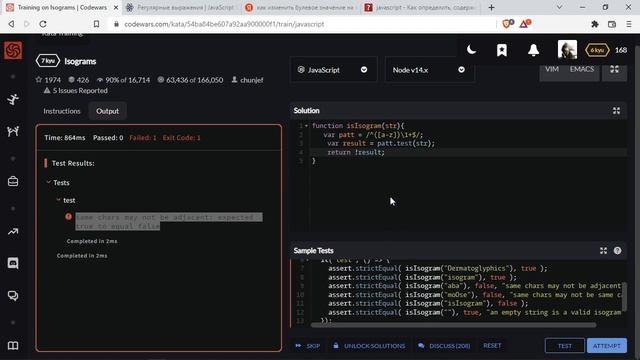Submit with the ATTEMPT button

[x=607, y=346]
